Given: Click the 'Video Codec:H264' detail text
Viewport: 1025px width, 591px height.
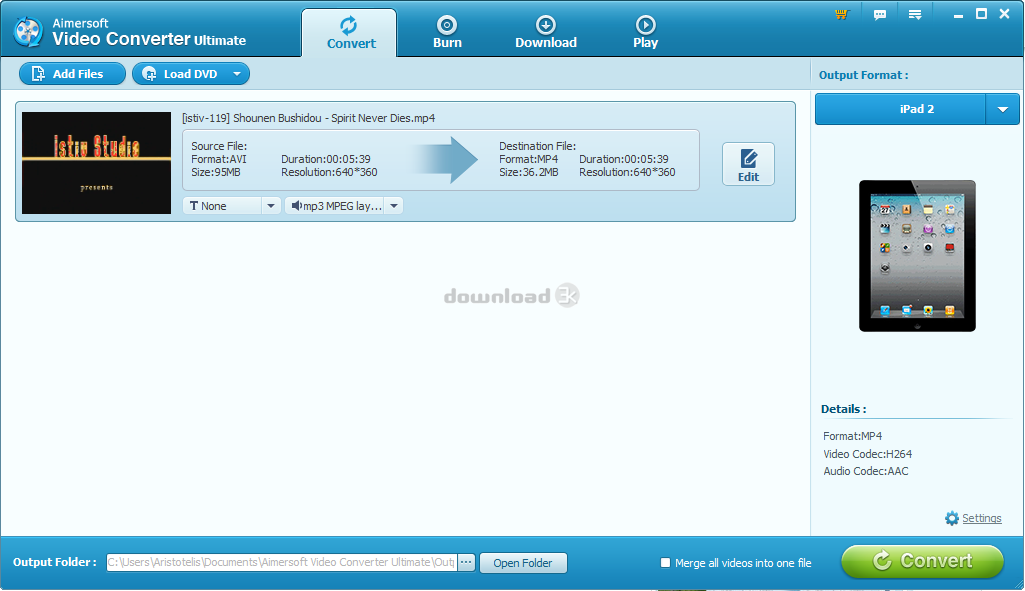Looking at the screenshot, I should coord(867,454).
